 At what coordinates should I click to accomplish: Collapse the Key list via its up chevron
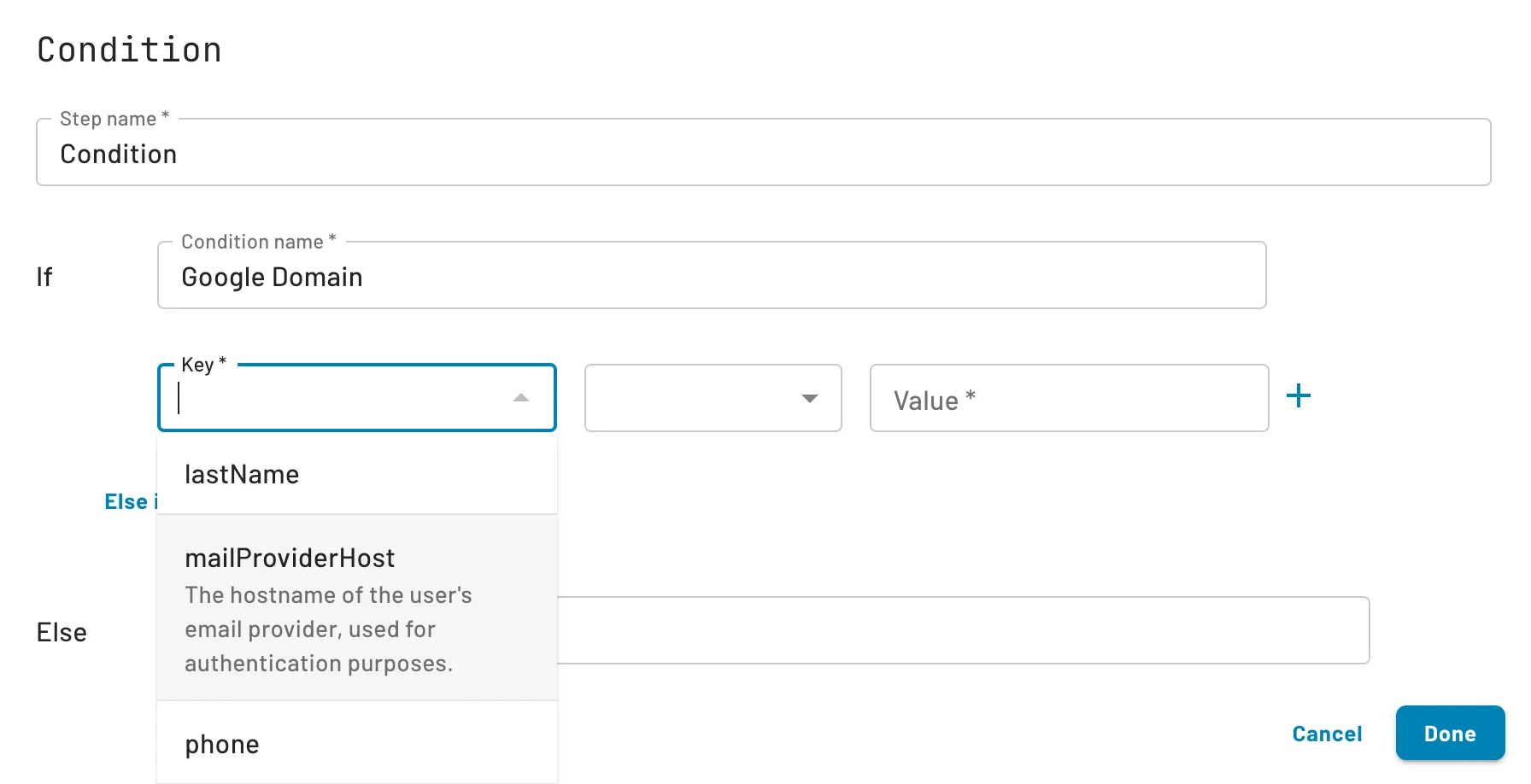point(520,398)
